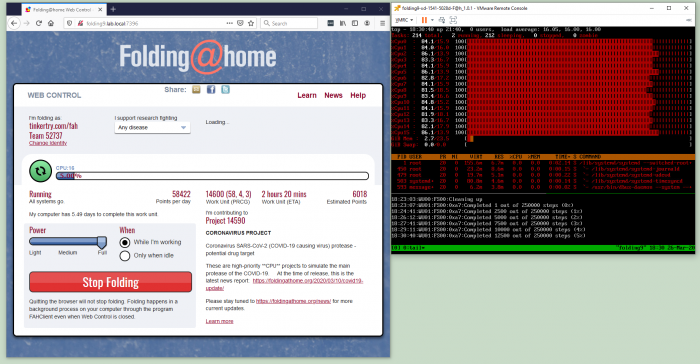This screenshot has width=700, height=364.
Task: Open foldingathome.org/news link
Action: pyautogui.click(x=293, y=301)
